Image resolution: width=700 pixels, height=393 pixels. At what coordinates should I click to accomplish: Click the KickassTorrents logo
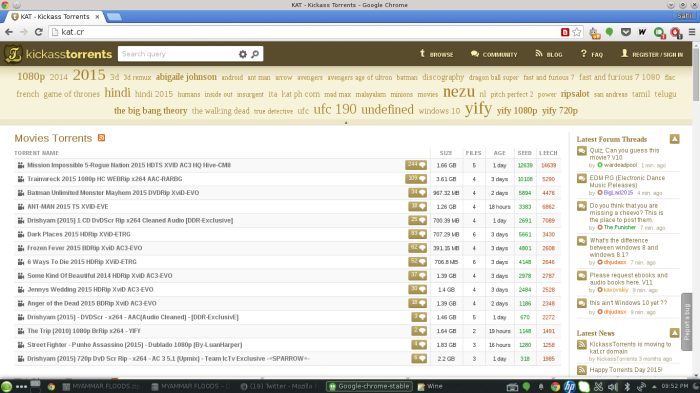[58, 54]
